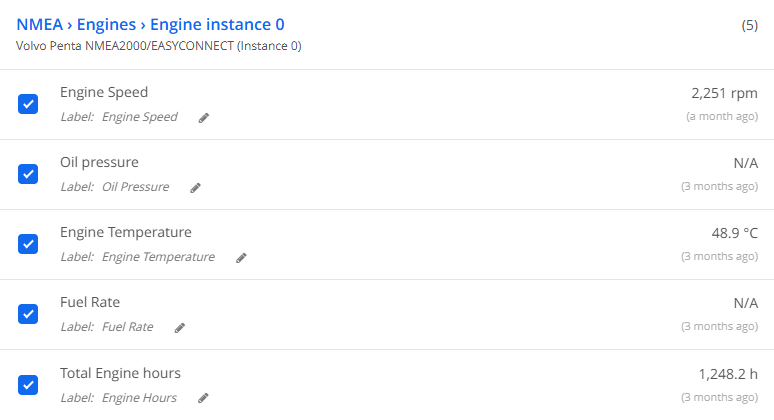Uncheck the Engine Speed checkbox
Viewport: 774px width, 420px height.
tap(28, 104)
